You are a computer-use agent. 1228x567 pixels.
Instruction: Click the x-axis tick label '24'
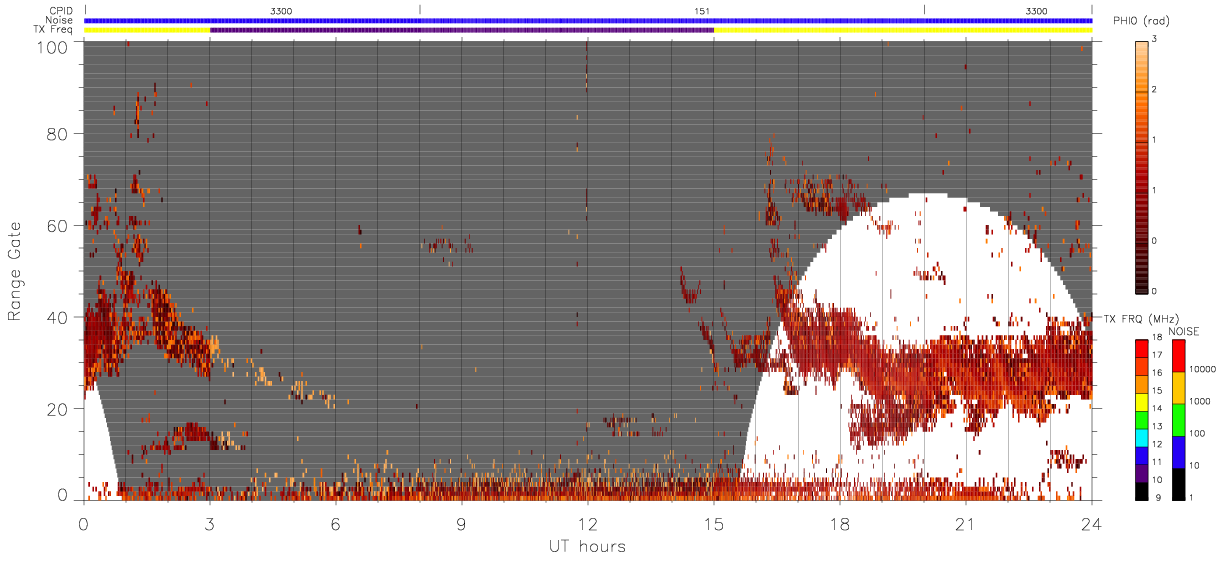pos(1091,523)
